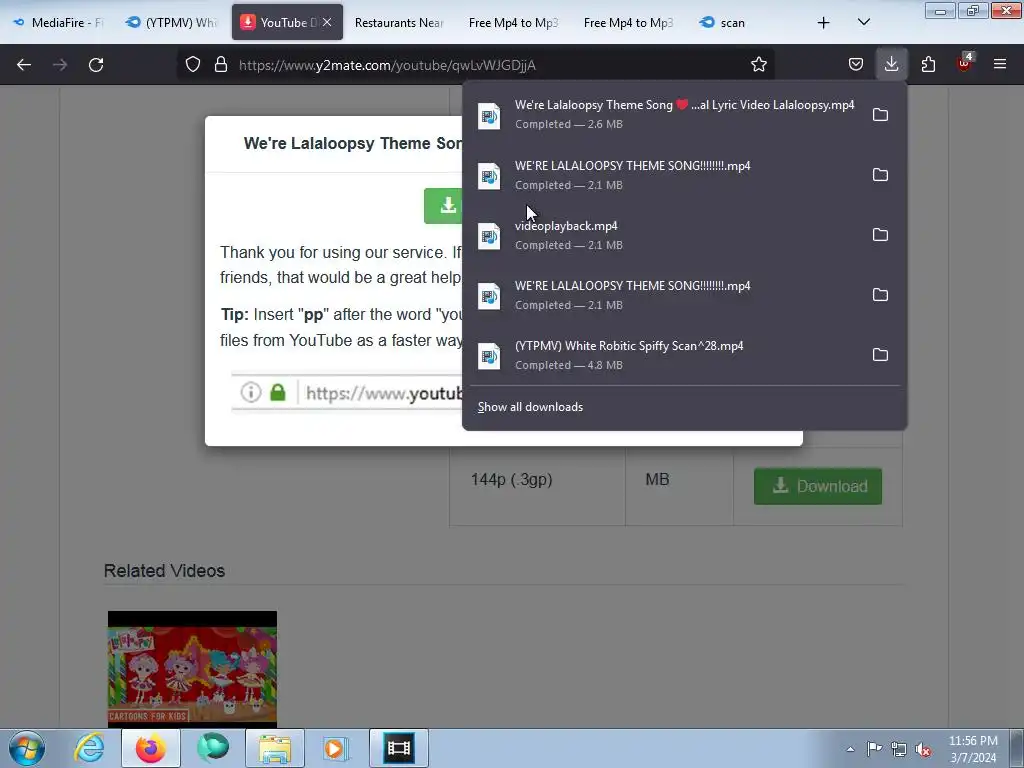
Task: Toggle the downloads panel toolbar button
Action: click(x=891, y=65)
